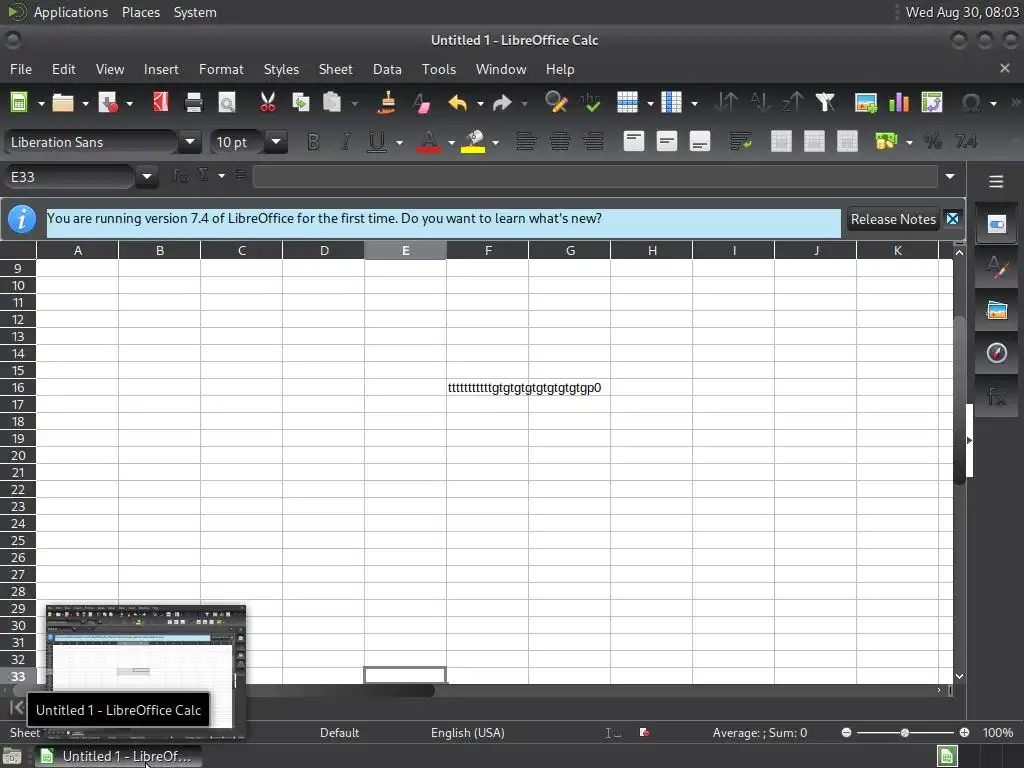The width and height of the screenshot is (1024, 768).
Task: Click the zoom slider handle
Action: 905,733
